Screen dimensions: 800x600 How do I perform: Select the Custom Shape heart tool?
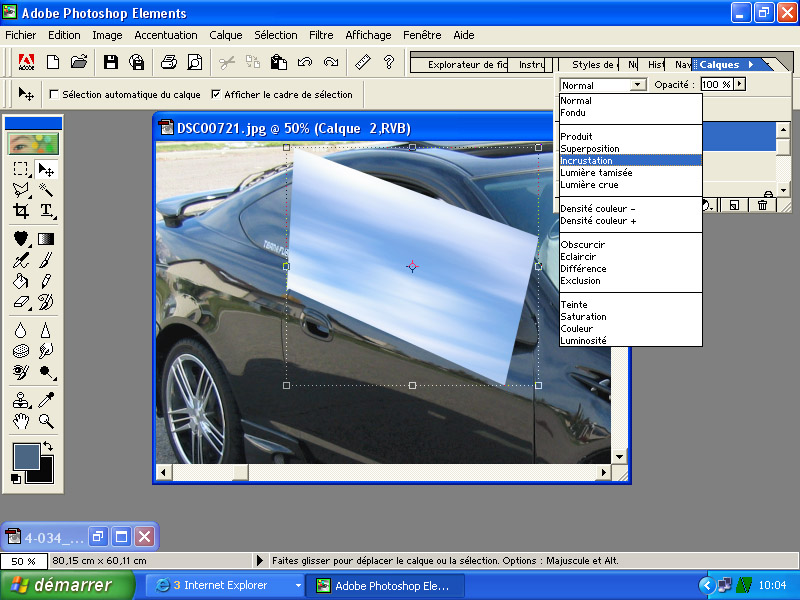click(20, 238)
